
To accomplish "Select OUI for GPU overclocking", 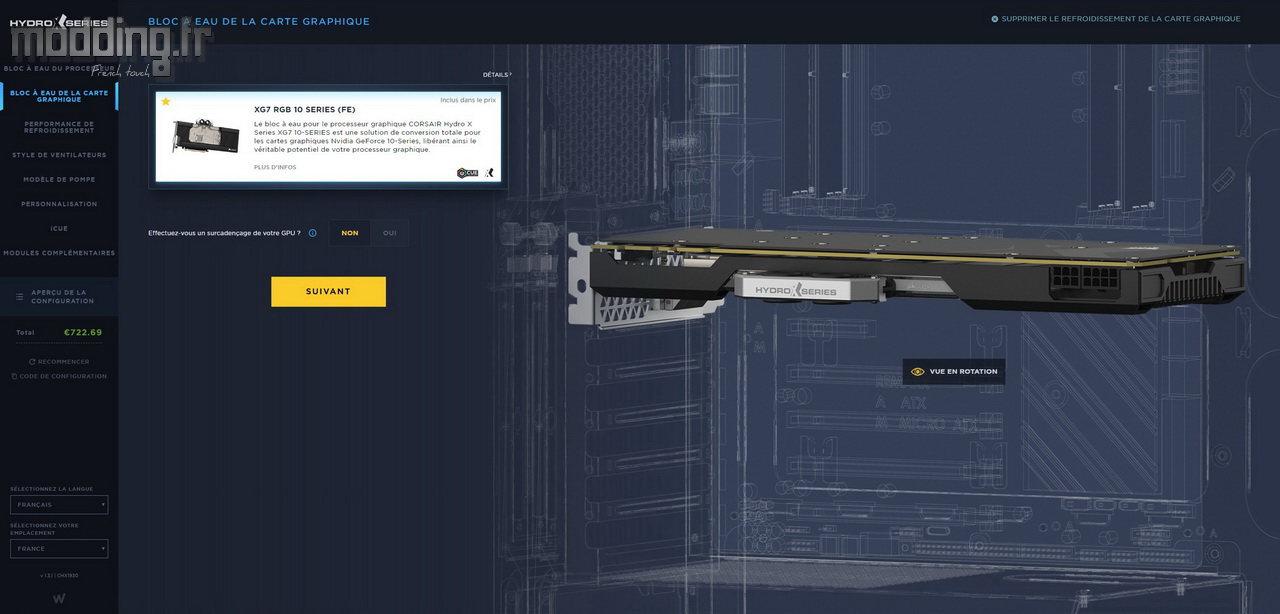I will click(x=390, y=233).
